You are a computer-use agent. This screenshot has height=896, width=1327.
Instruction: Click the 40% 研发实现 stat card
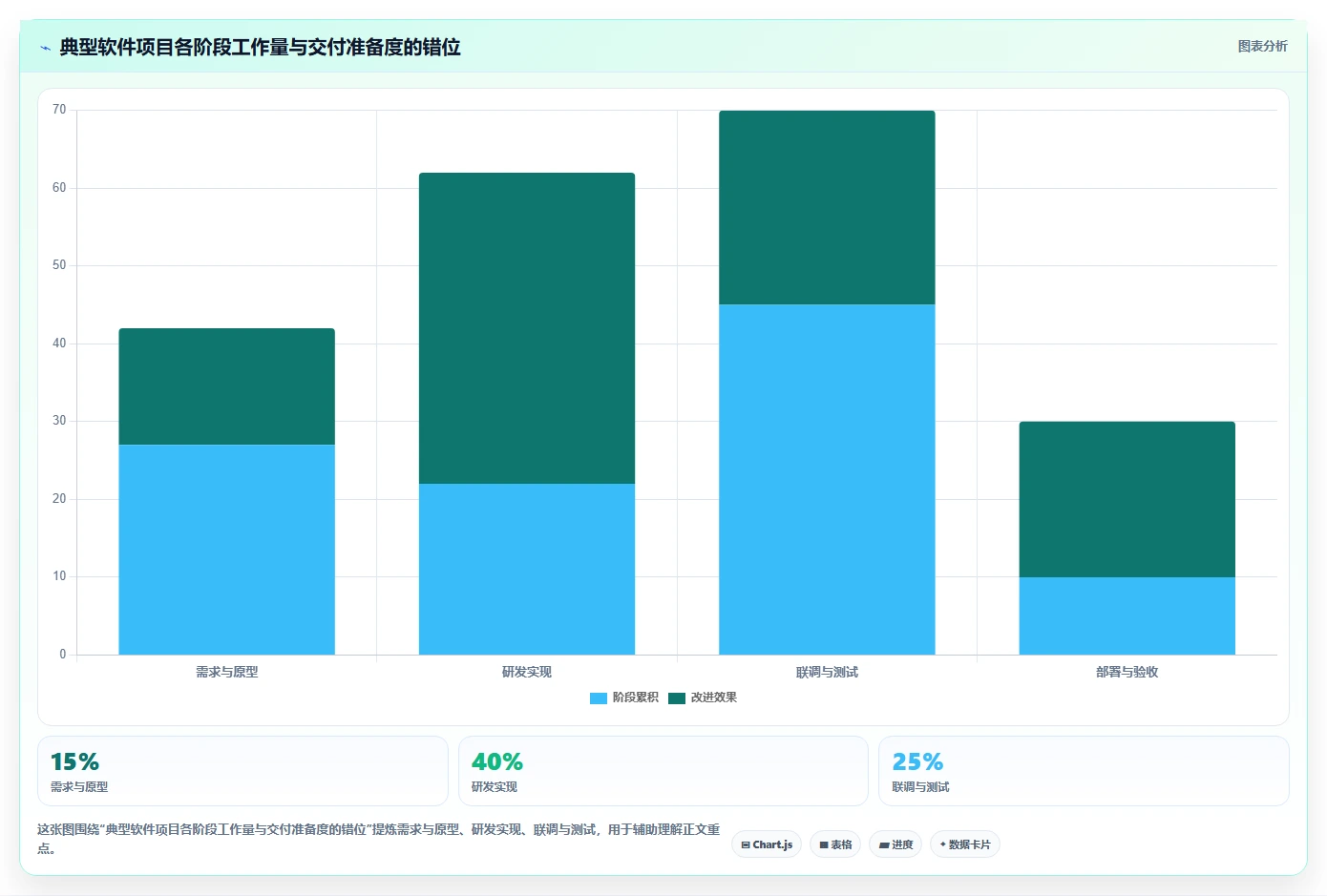663,771
